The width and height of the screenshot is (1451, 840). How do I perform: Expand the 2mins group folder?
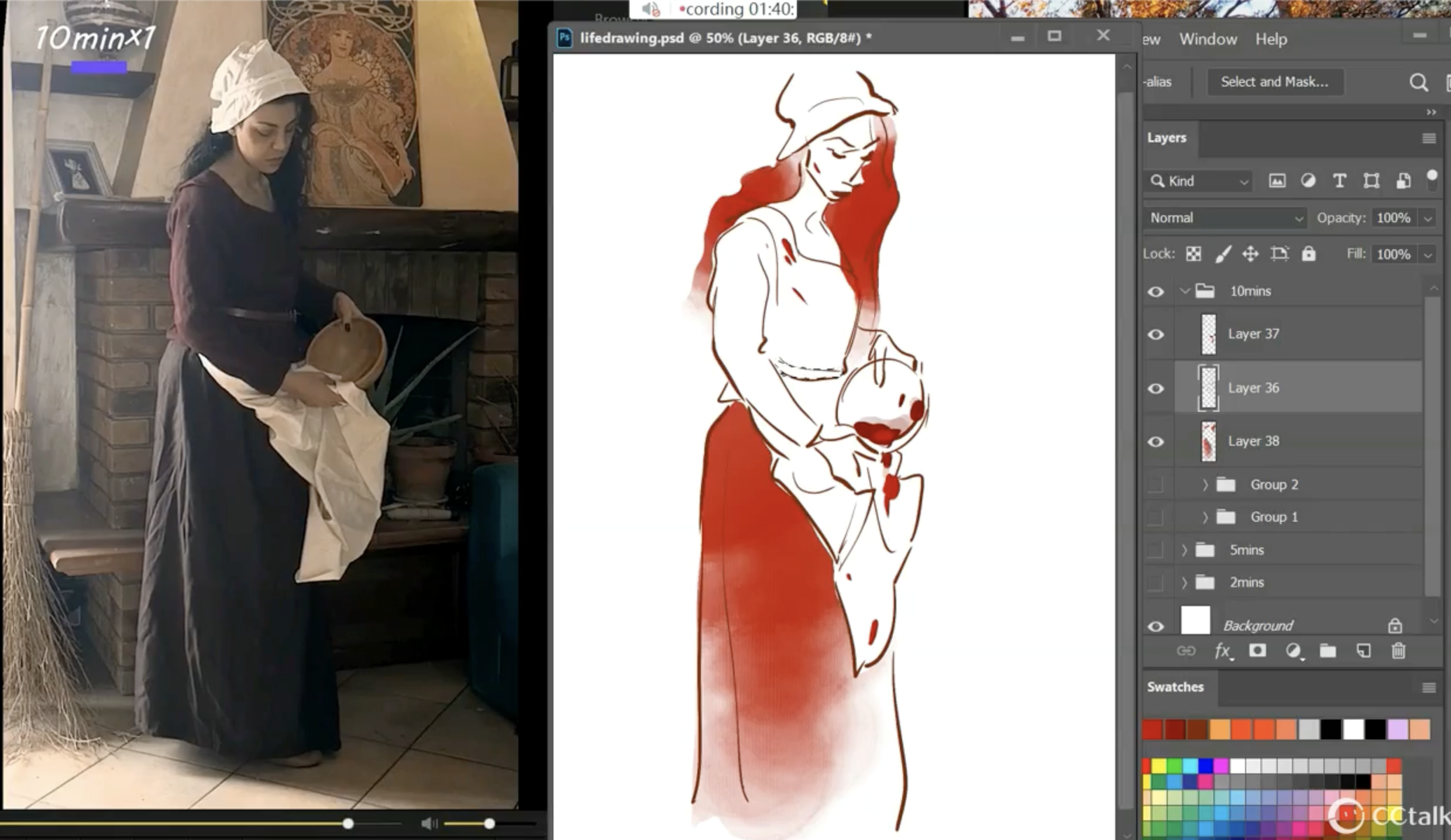(1184, 583)
